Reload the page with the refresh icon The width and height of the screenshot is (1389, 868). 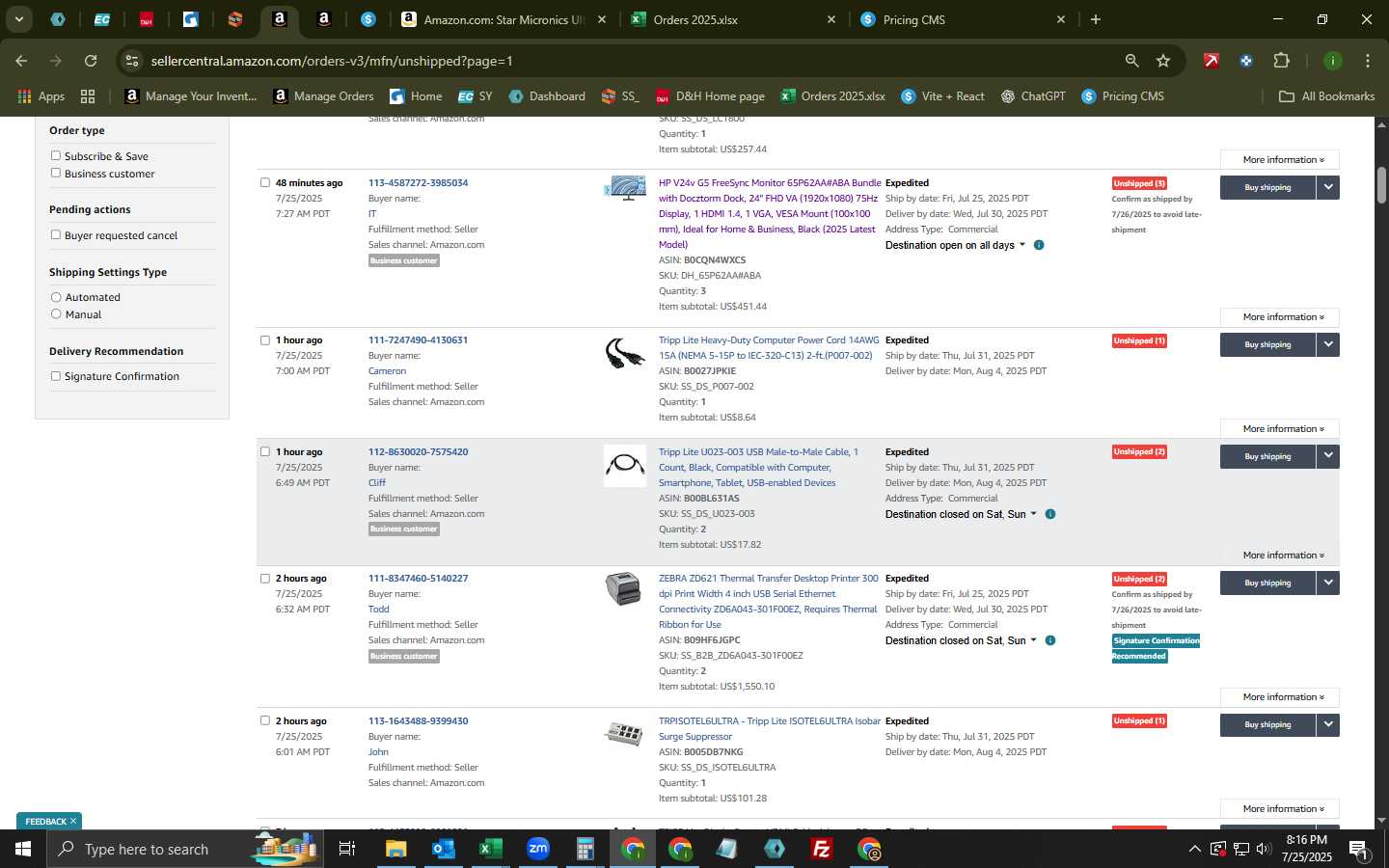pyautogui.click(x=91, y=61)
